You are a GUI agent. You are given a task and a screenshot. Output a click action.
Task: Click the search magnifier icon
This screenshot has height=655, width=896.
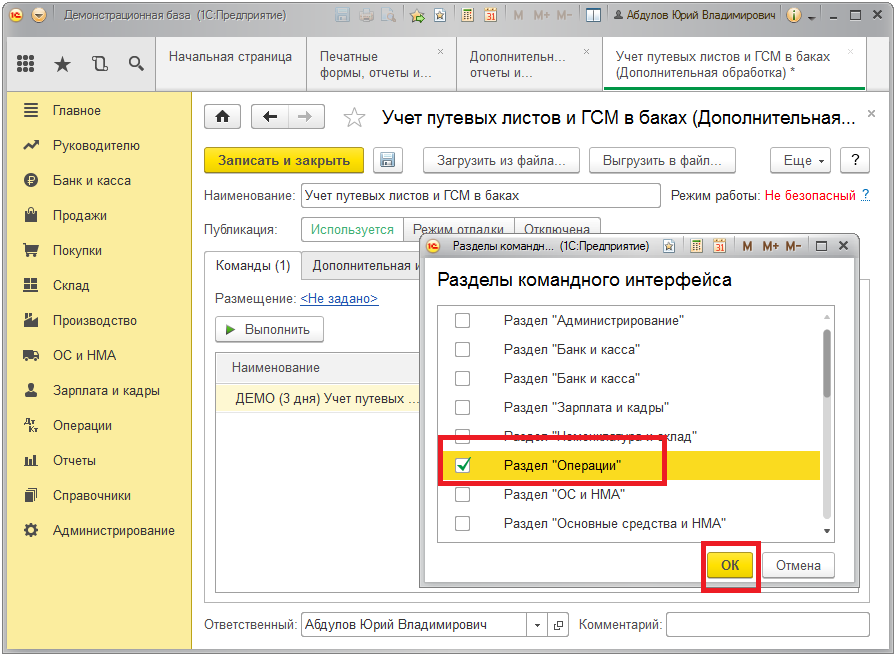pyautogui.click(x=136, y=64)
